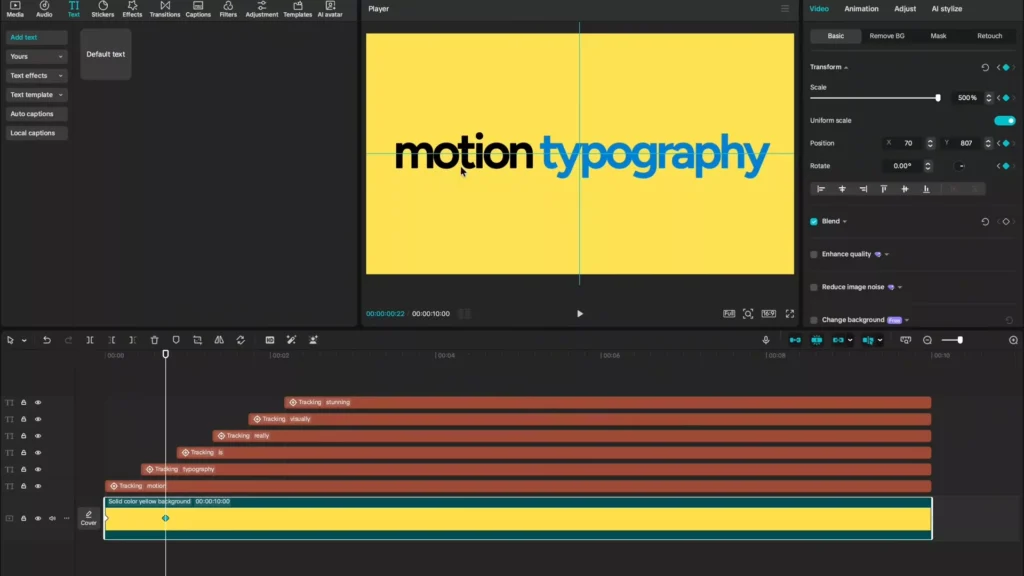Image resolution: width=1024 pixels, height=576 pixels.
Task: Click the Auto captions button
Action: point(32,114)
